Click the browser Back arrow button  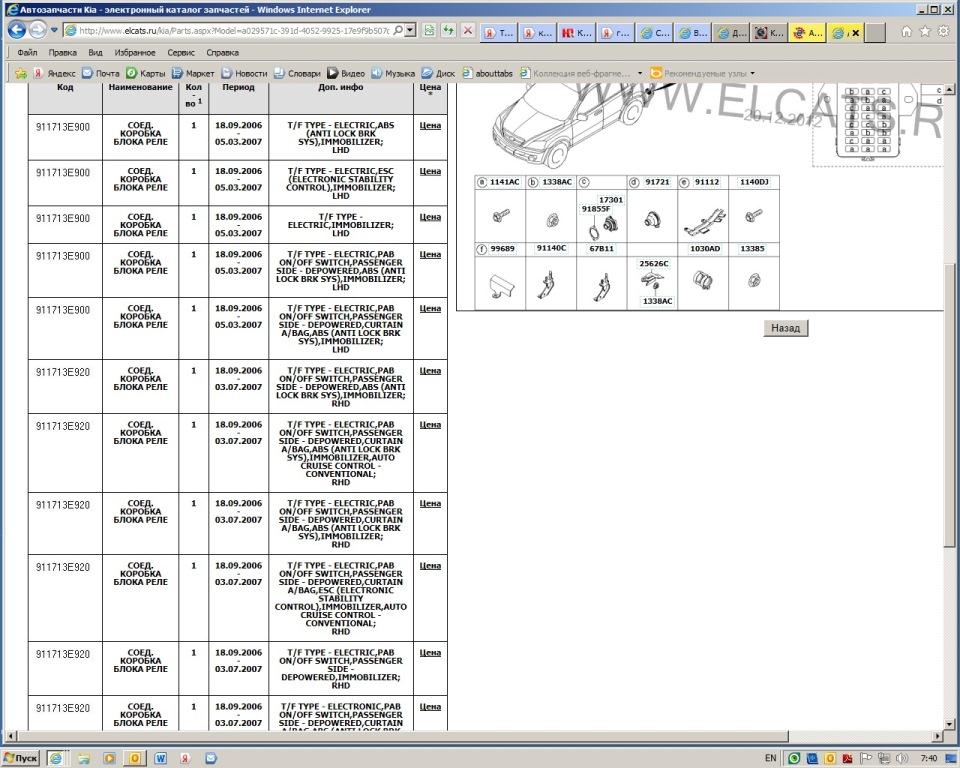[16, 30]
